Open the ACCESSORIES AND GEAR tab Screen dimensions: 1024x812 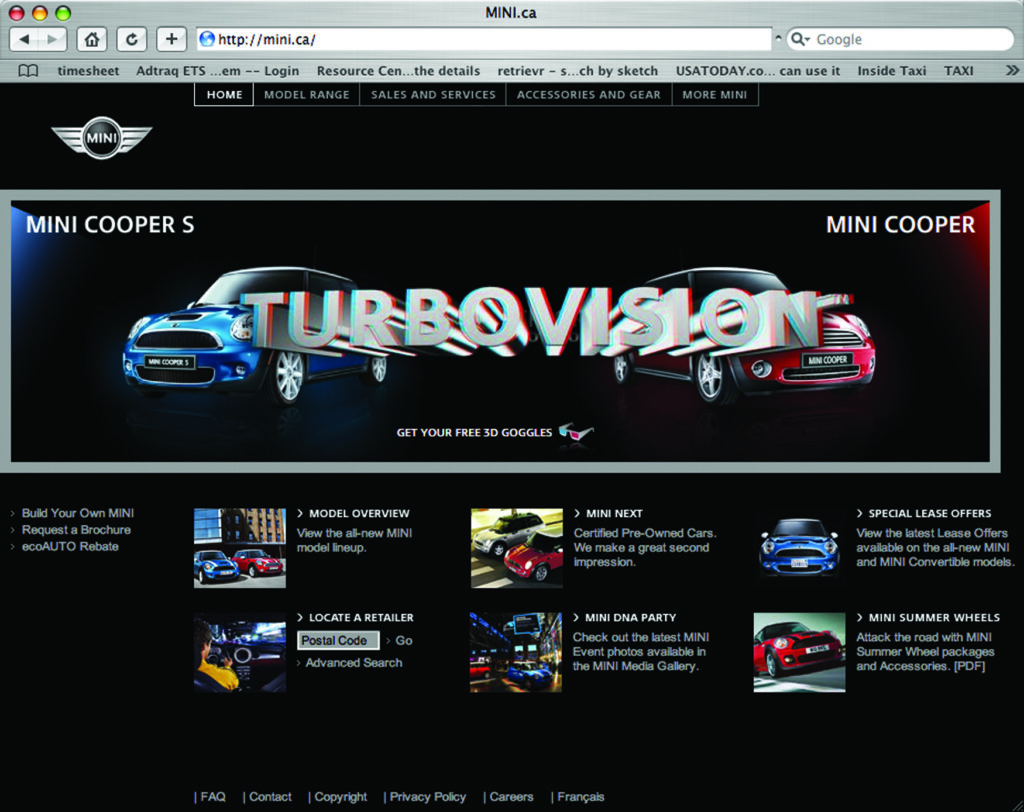pyautogui.click(x=588, y=95)
